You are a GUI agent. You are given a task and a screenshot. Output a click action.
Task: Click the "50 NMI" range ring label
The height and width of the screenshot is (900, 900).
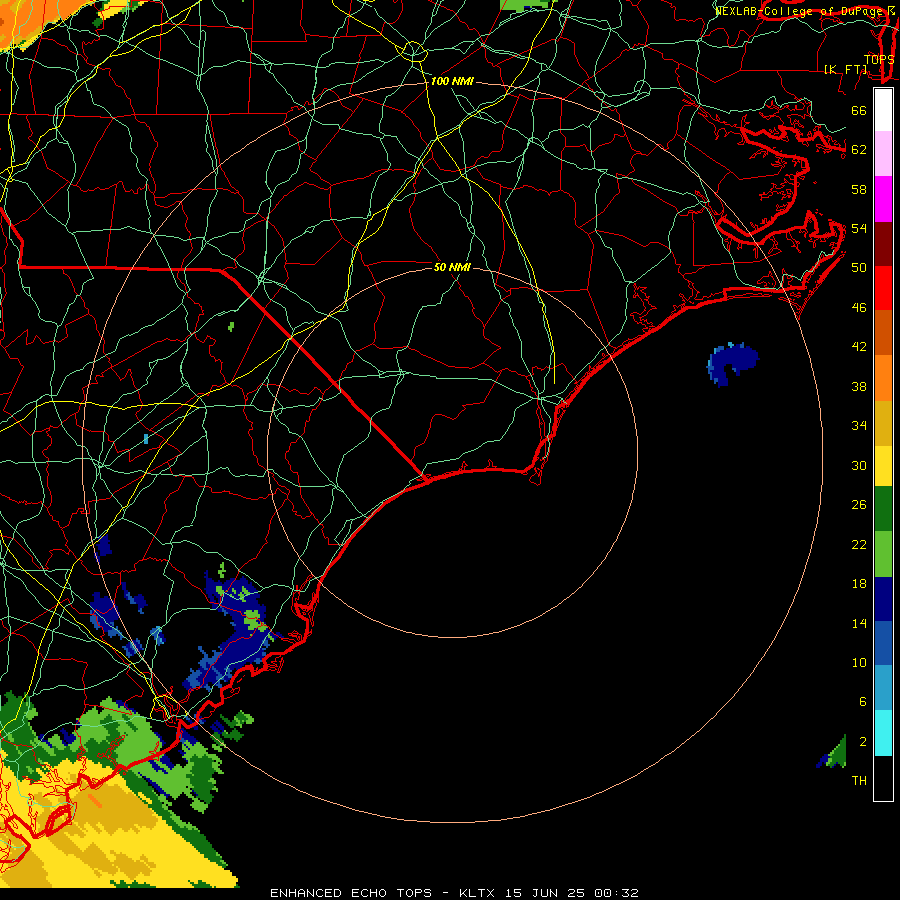452,267
